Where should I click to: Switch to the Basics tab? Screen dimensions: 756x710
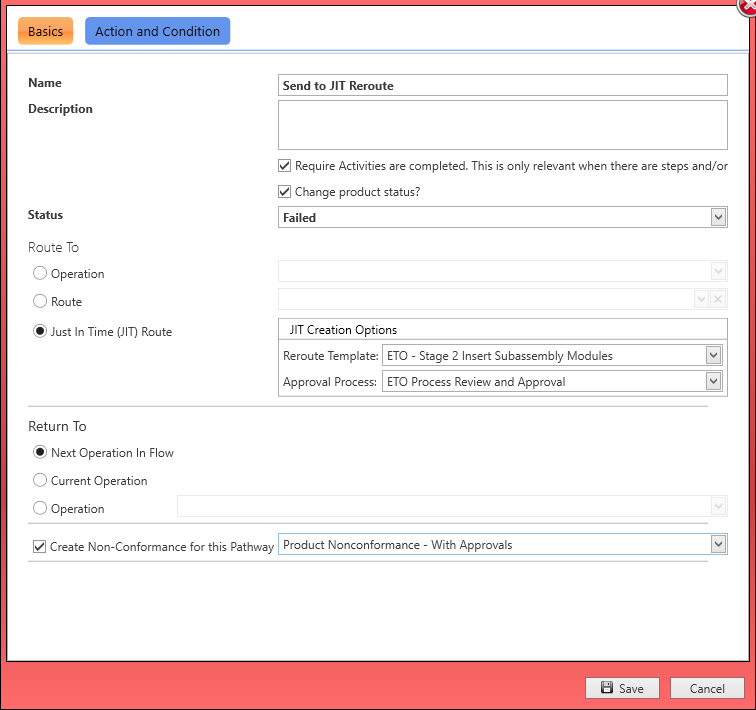pos(45,31)
